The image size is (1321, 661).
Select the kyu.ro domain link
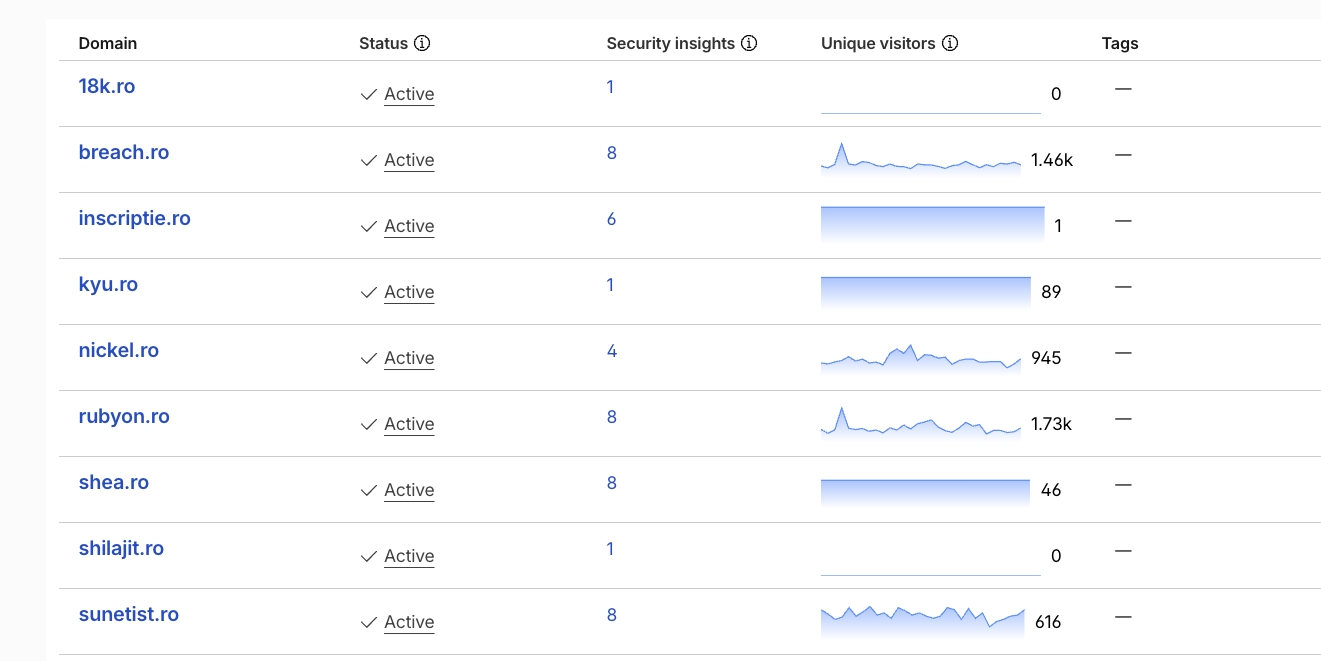point(108,284)
